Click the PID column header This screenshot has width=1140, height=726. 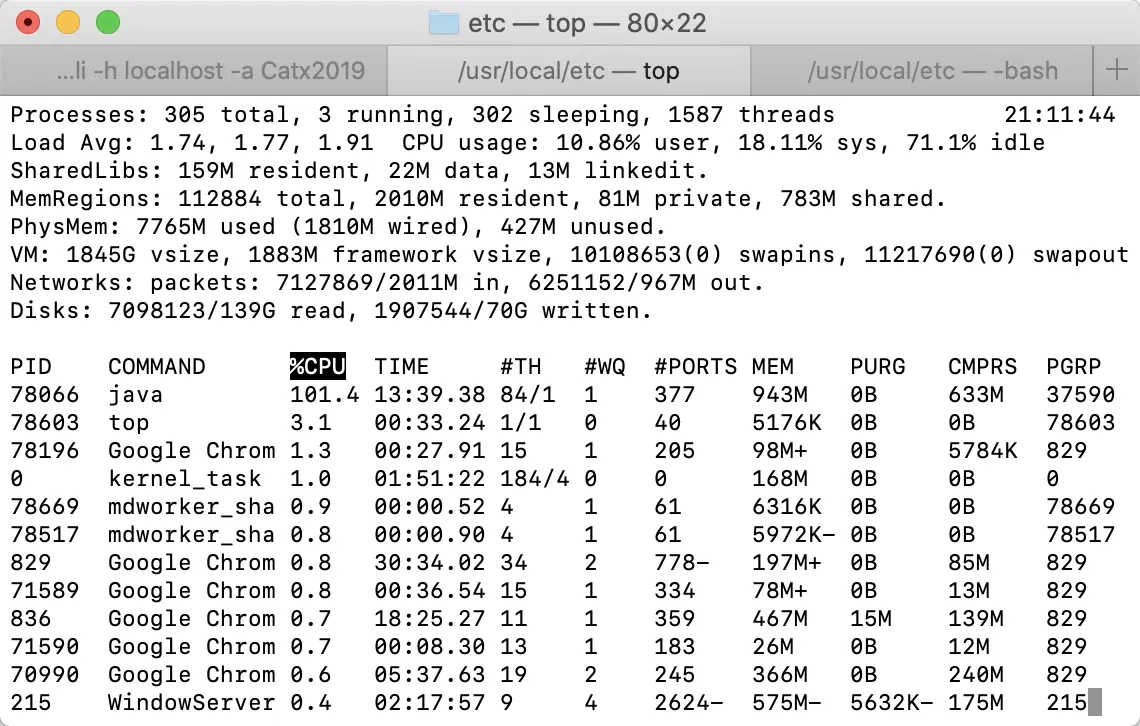31,366
